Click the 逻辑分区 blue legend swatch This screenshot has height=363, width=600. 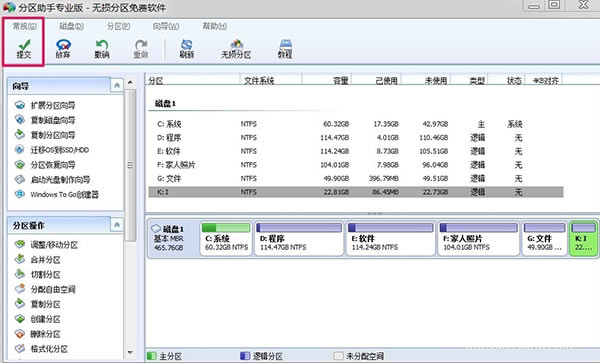tap(245, 356)
